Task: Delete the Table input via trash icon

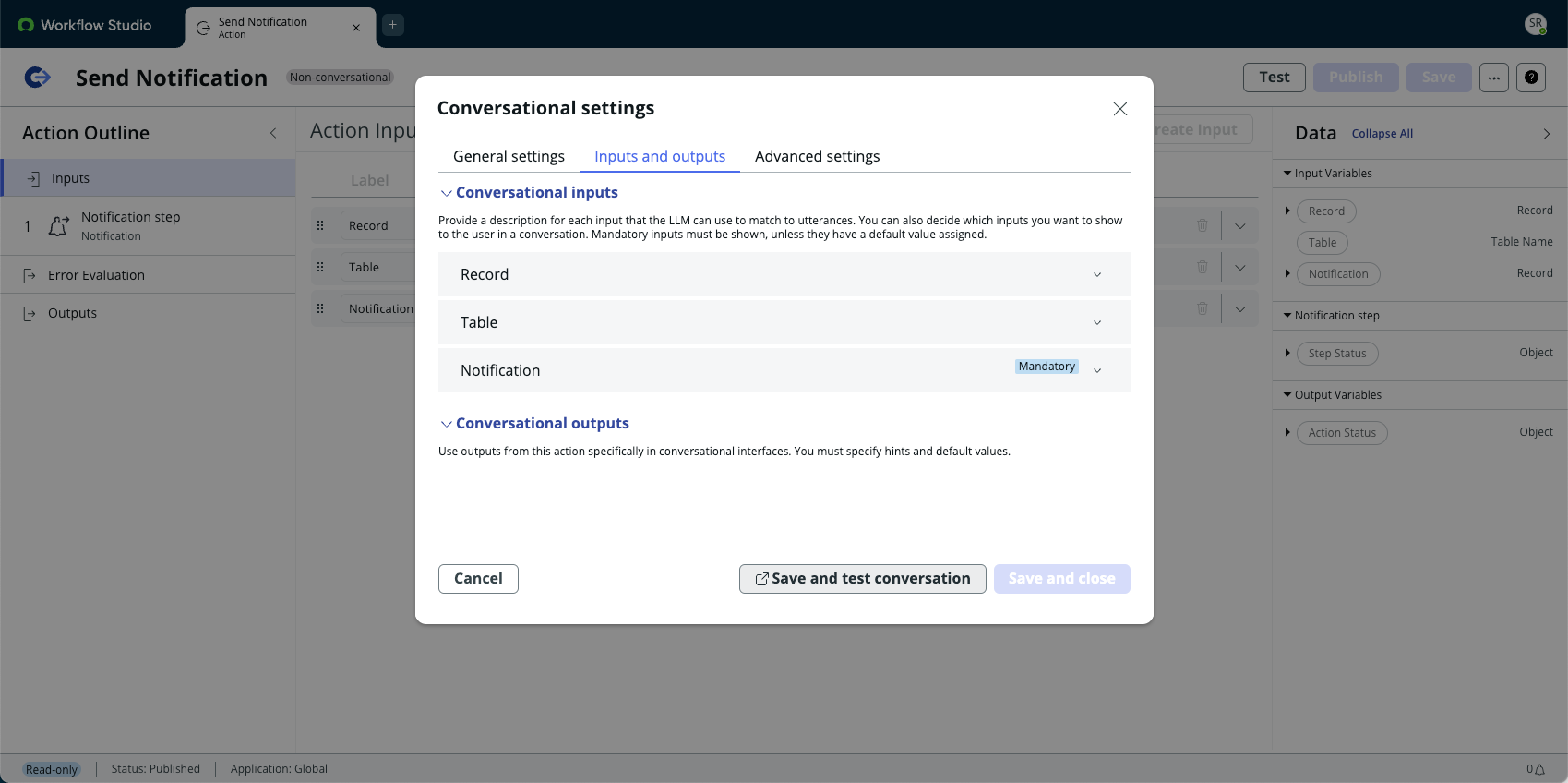Action: click(1203, 267)
